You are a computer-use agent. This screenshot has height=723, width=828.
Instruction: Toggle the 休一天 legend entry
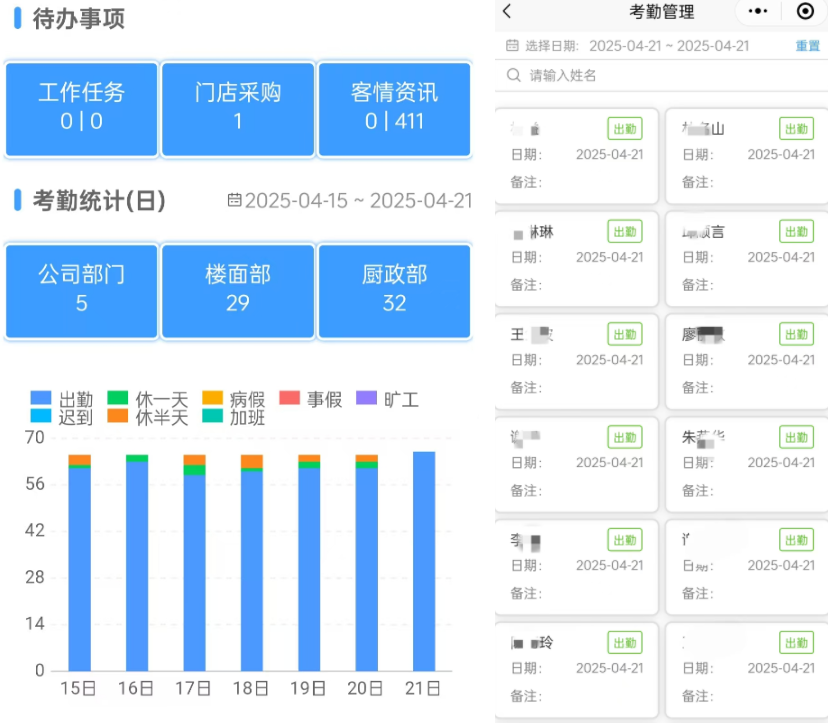click(x=148, y=399)
